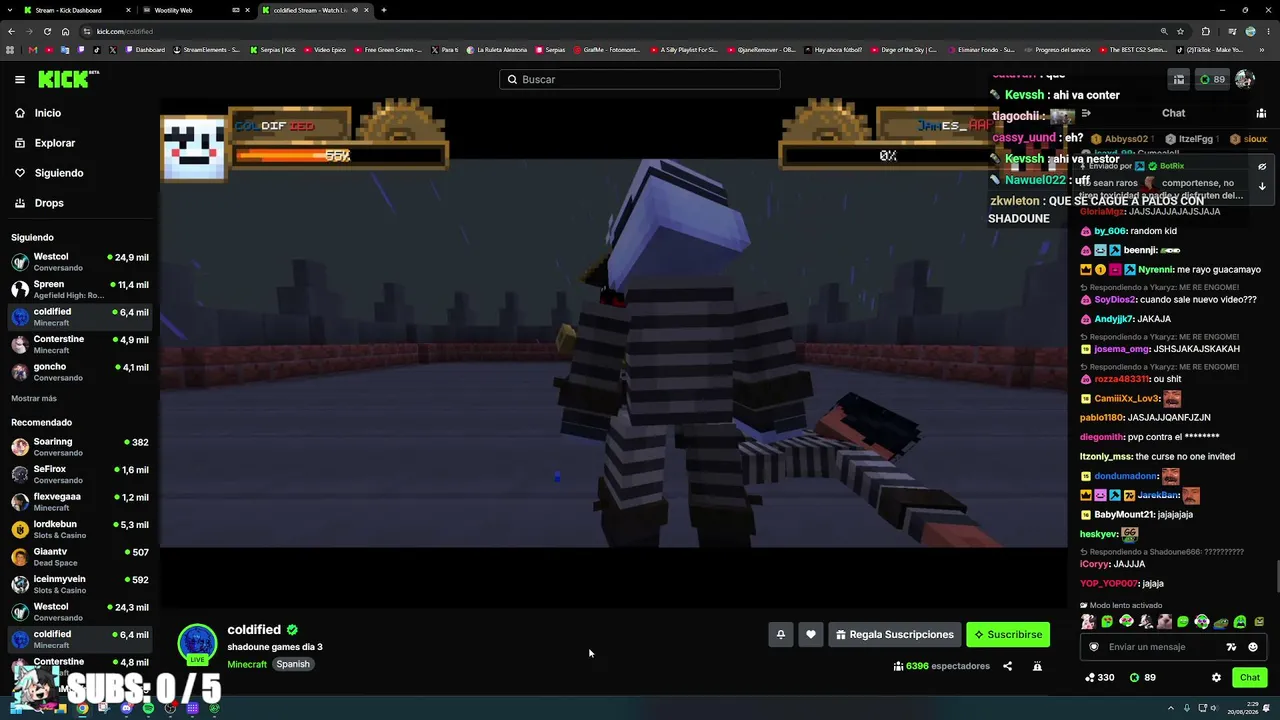Image resolution: width=1280 pixels, height=720 pixels.
Task: Open the Video Epico bookmark
Action: (x=325, y=49)
